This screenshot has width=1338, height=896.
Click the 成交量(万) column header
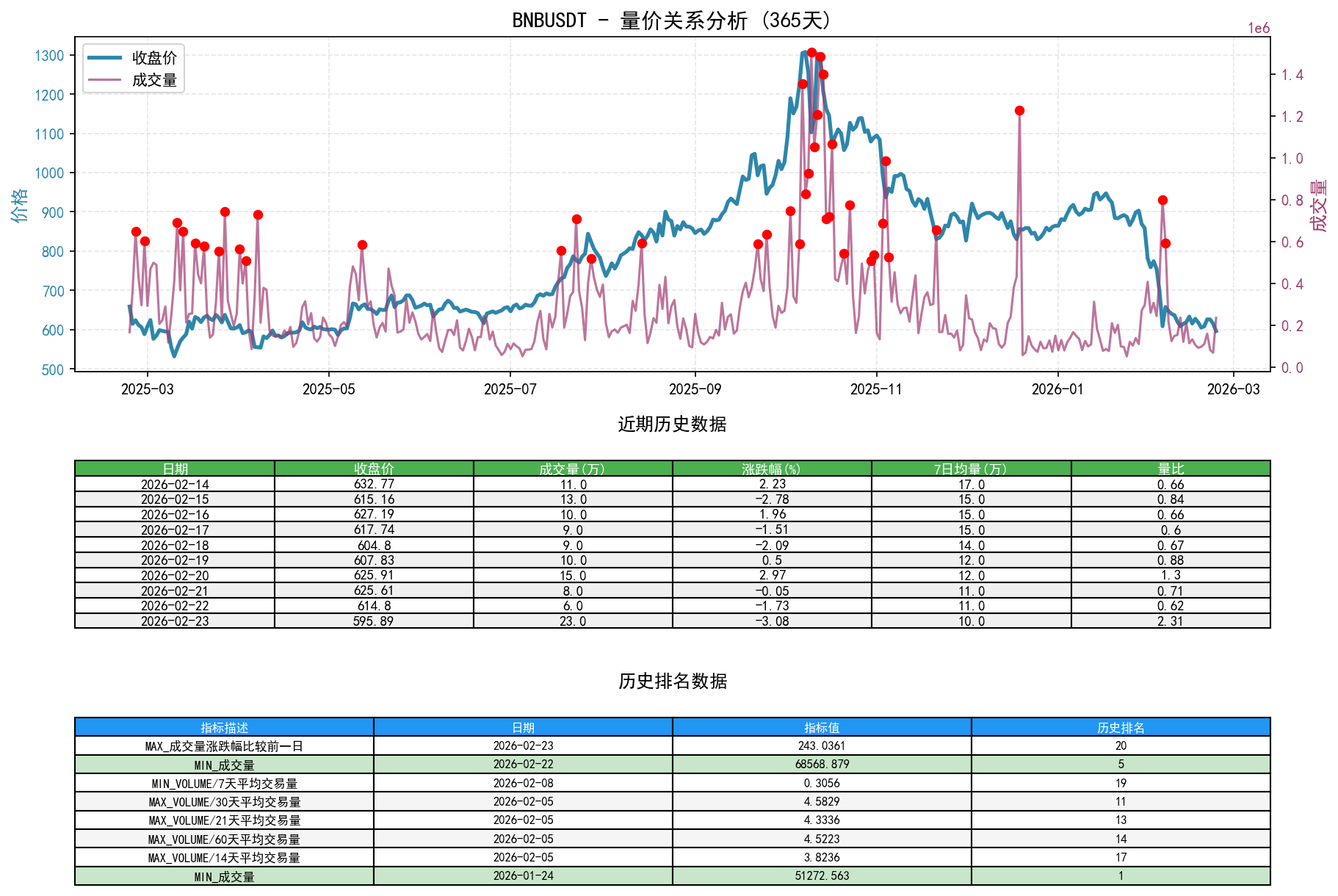pyautogui.click(x=573, y=467)
